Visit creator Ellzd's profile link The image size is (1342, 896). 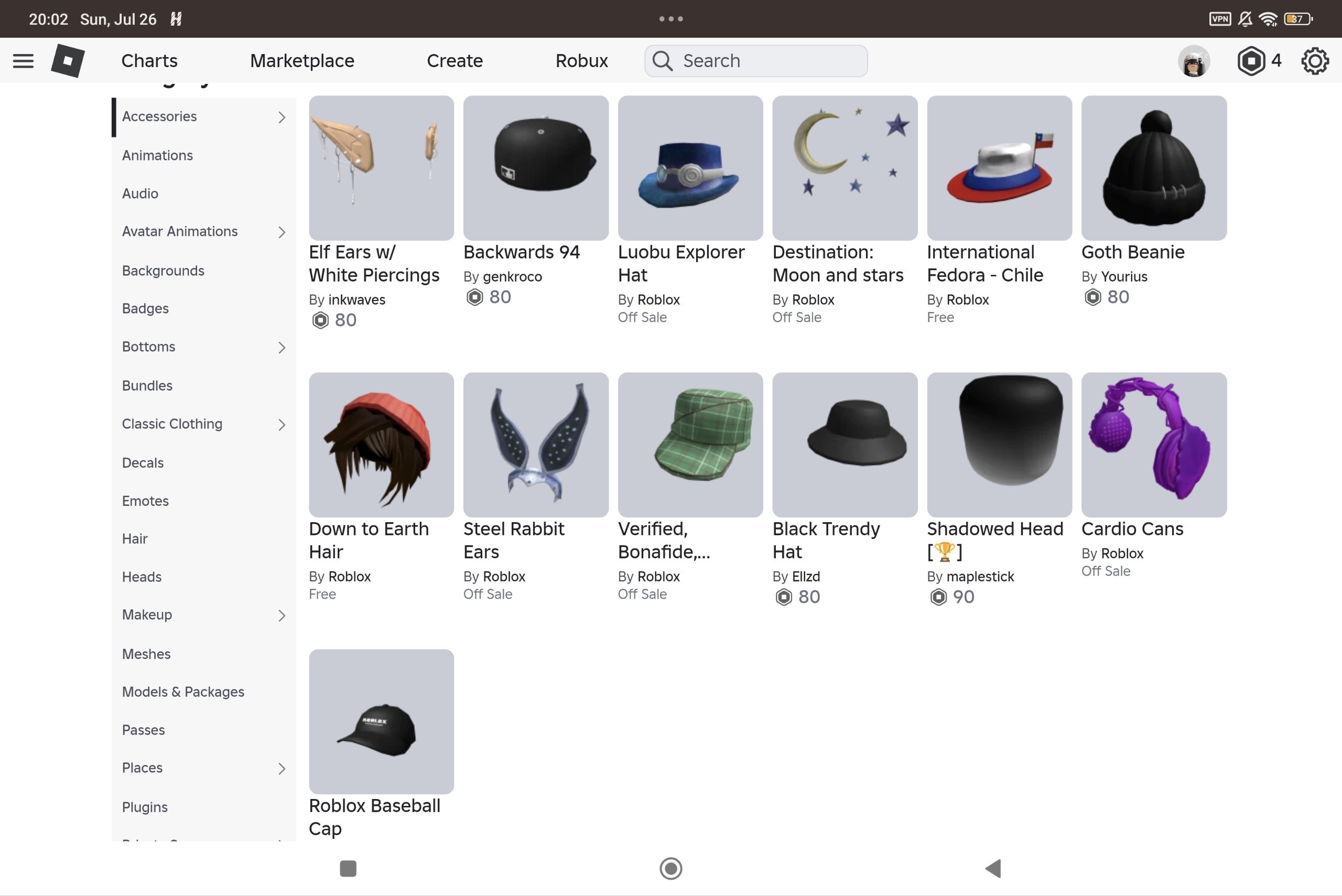pos(806,577)
